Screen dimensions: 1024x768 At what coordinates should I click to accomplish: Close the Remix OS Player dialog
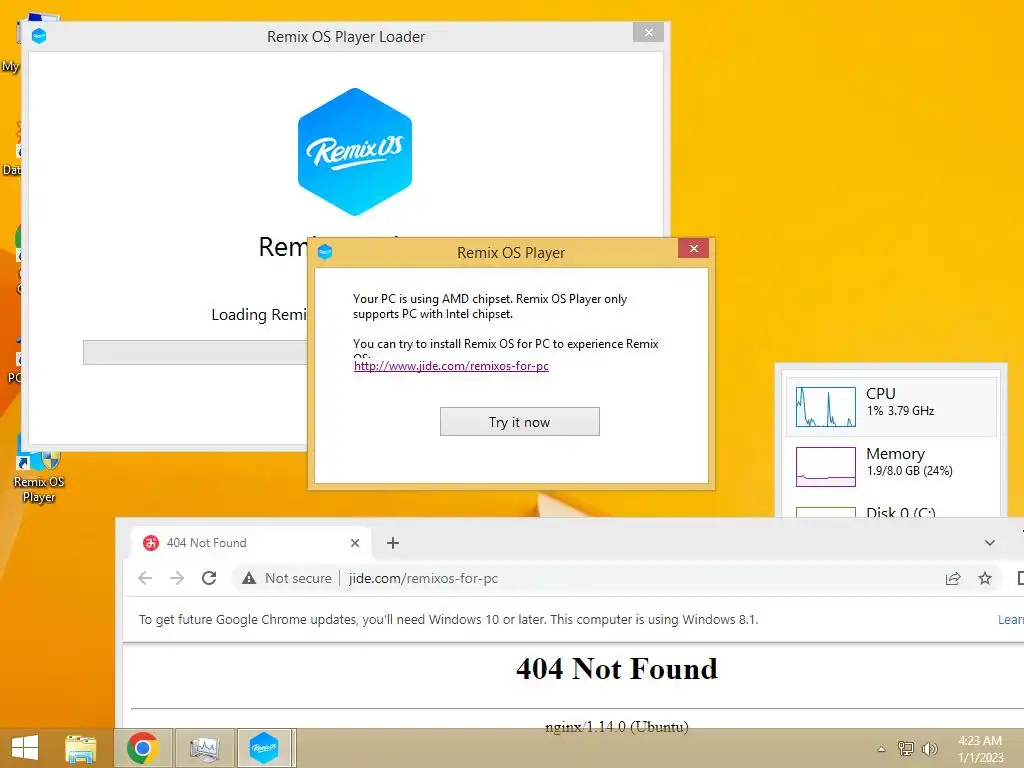[694, 248]
